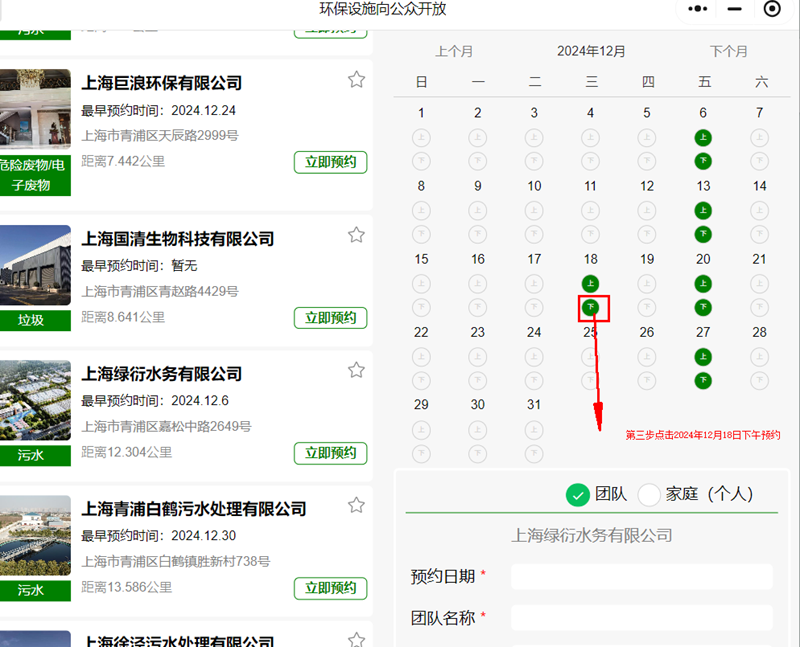Select the 家庭（个人）booking type radio
The width and height of the screenshot is (800, 647).
(x=649, y=495)
